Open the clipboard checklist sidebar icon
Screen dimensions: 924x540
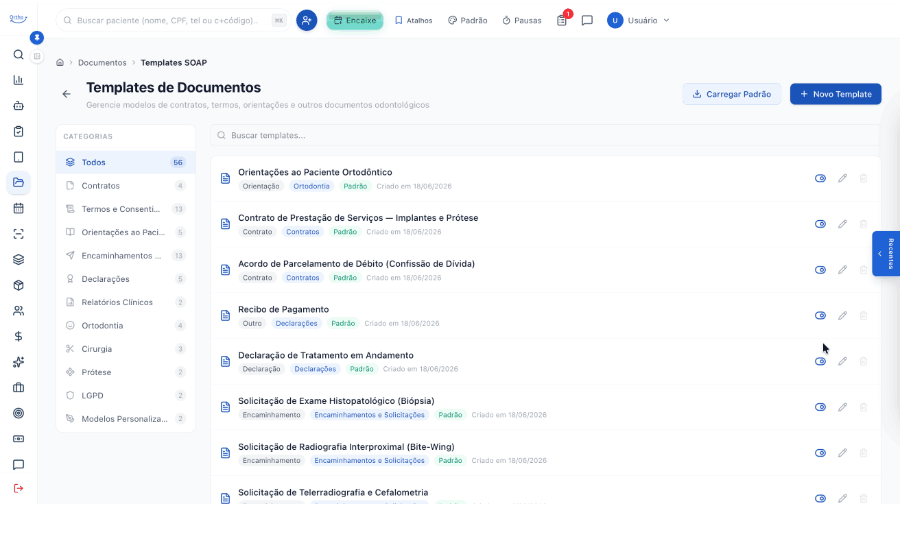(18, 131)
